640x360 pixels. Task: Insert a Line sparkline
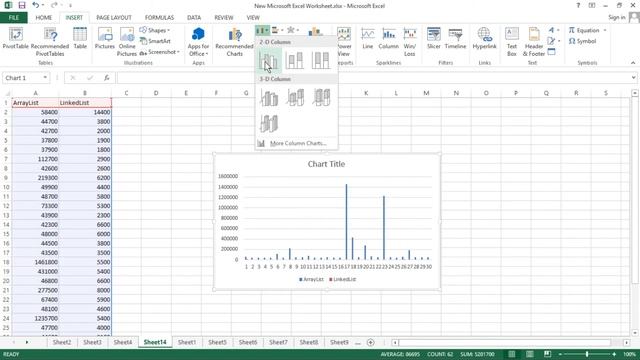pyautogui.click(x=368, y=39)
